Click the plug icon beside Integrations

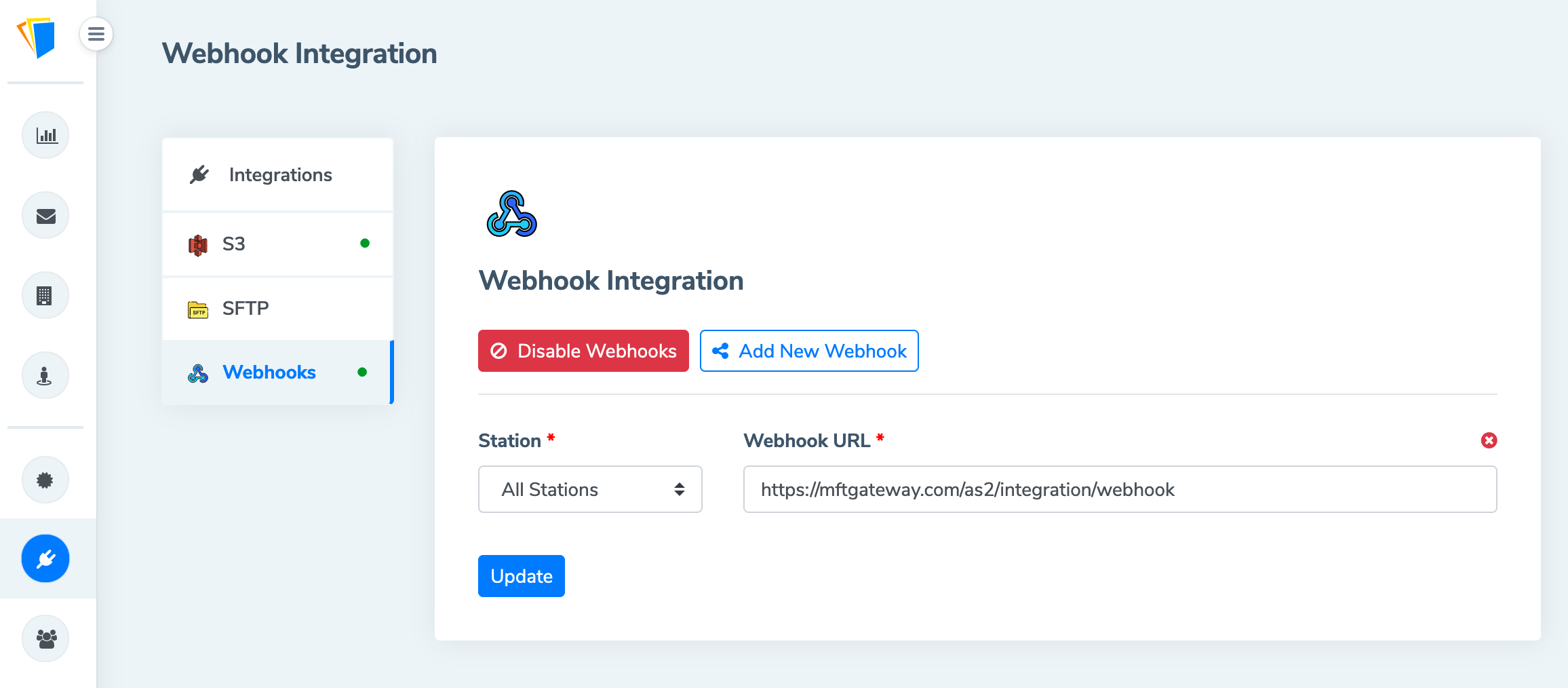pos(199,174)
